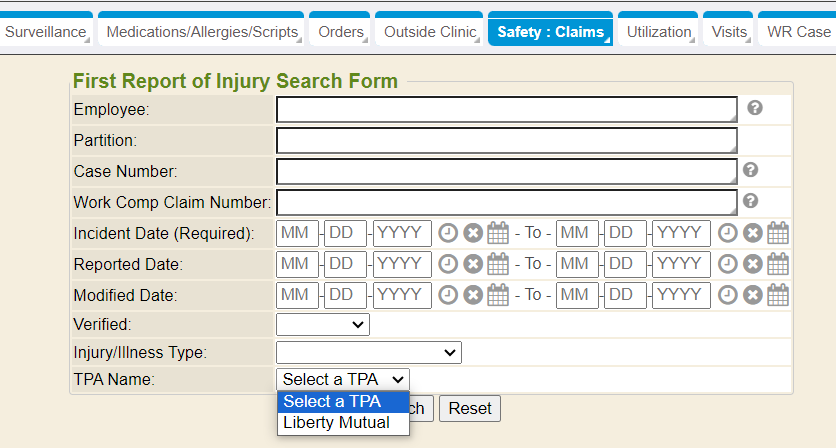Open calendar picker for Reported Date end
The width and height of the screenshot is (836, 448).
pyautogui.click(x=778, y=265)
